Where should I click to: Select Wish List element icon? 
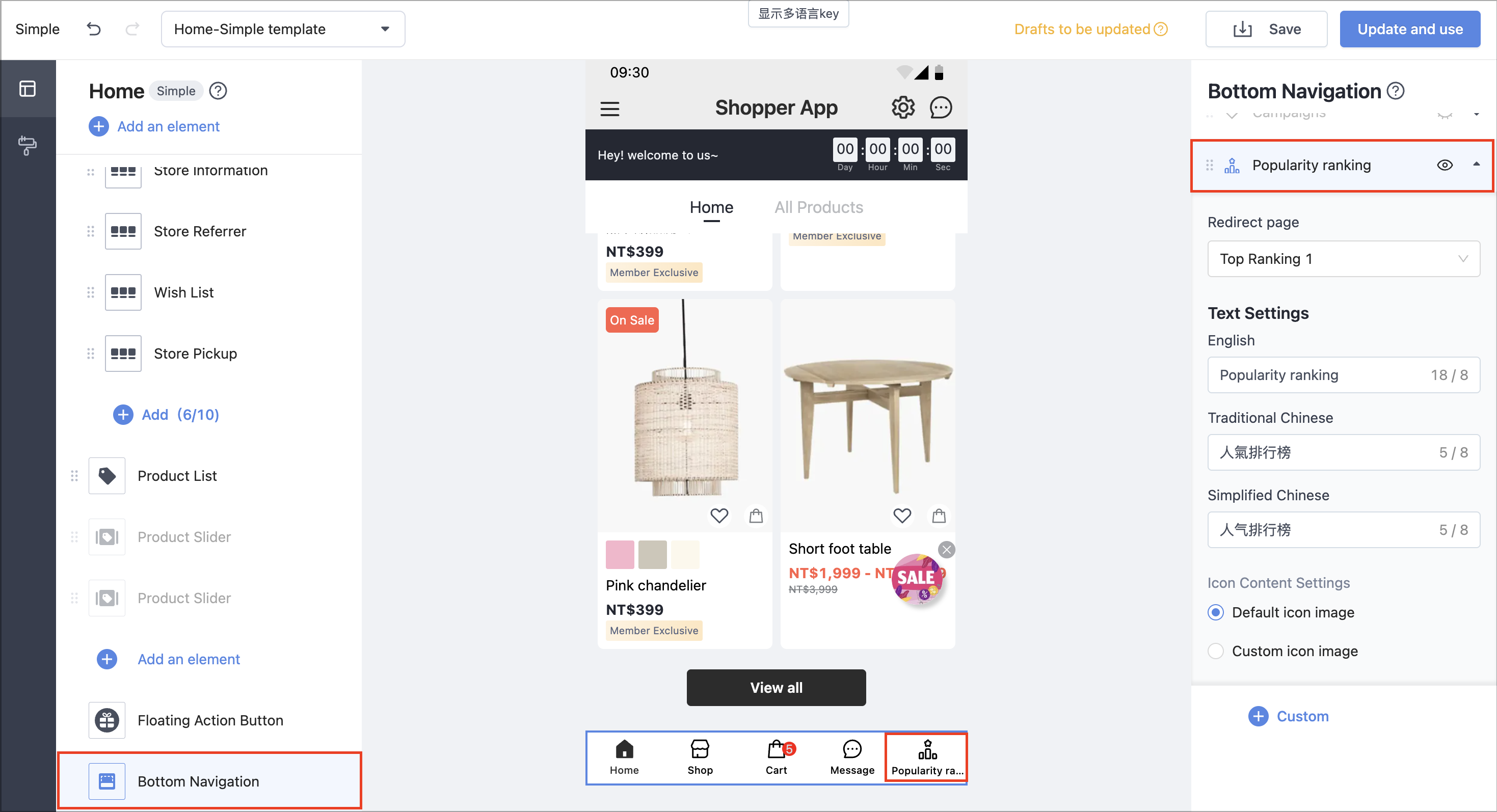point(123,292)
